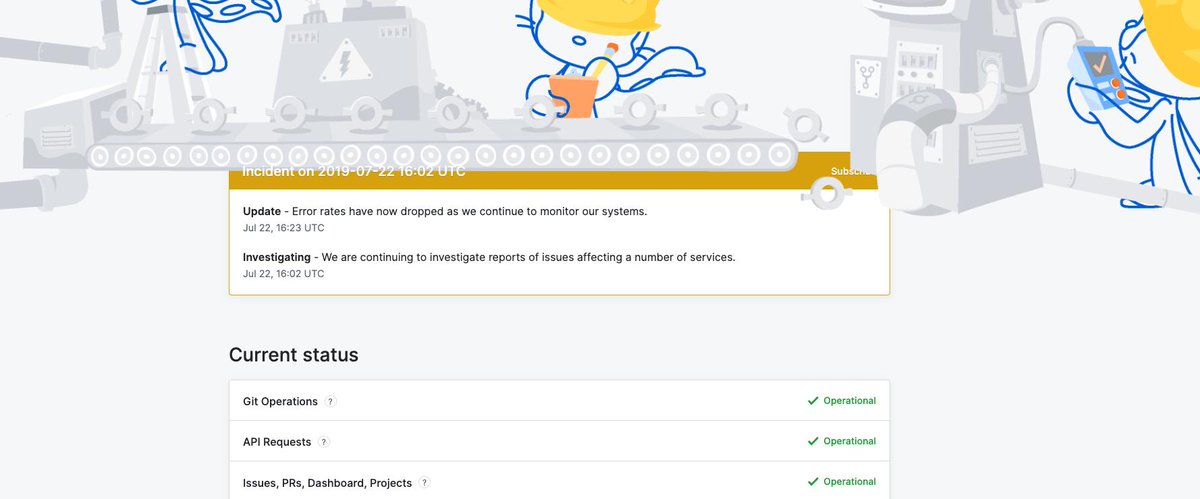Viewport: 1200px width, 499px height.
Task: Click the Operational status text for Git Operations
Action: [x=849, y=401]
